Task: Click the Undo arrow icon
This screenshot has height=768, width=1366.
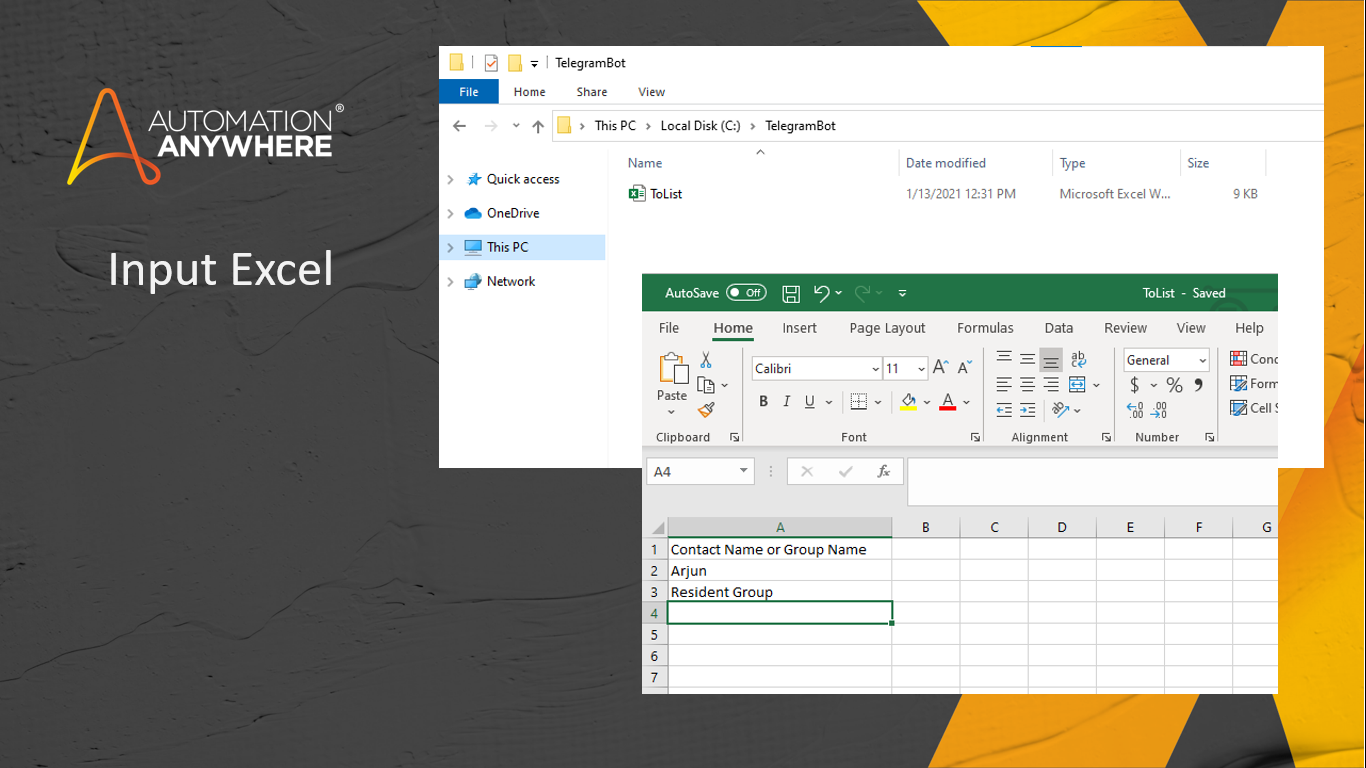Action: point(822,293)
